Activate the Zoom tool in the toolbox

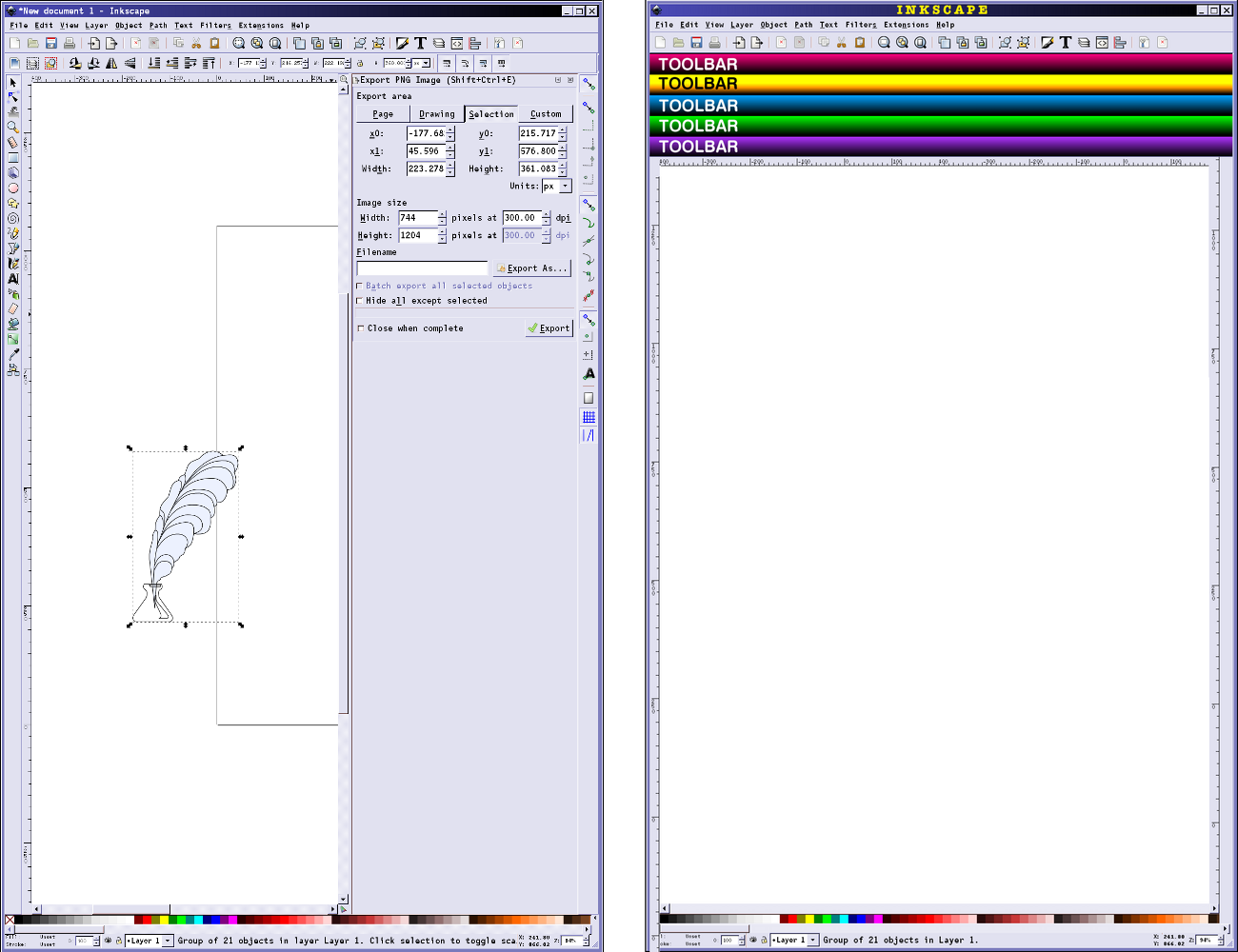pyautogui.click(x=12, y=125)
